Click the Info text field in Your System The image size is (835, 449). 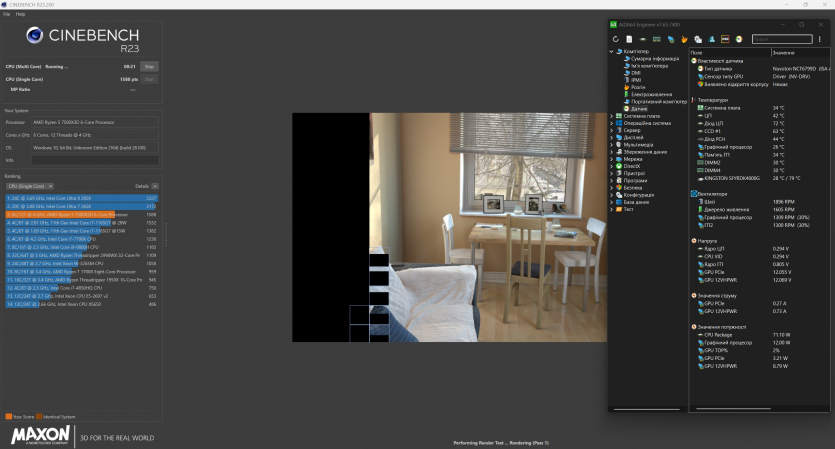click(94, 159)
